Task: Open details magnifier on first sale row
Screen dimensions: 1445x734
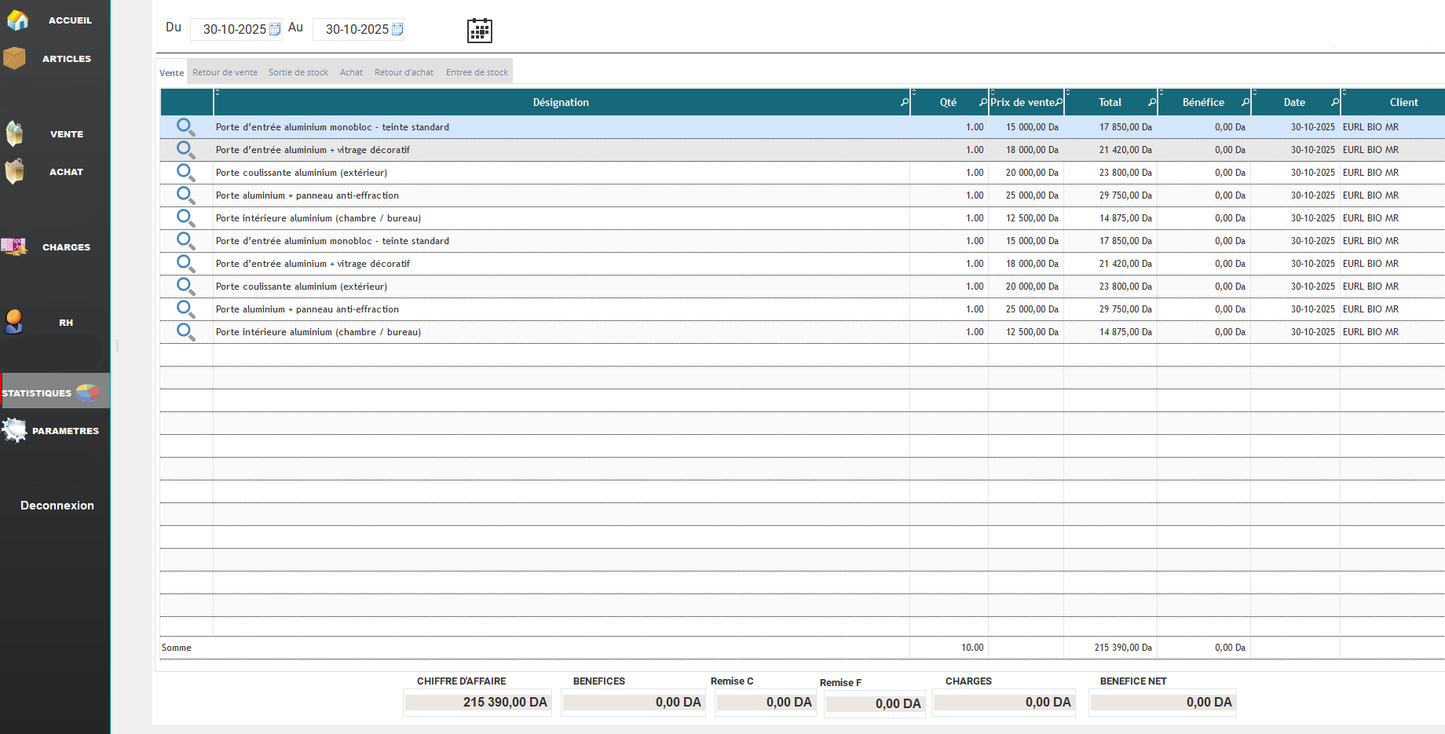Action: 185,126
